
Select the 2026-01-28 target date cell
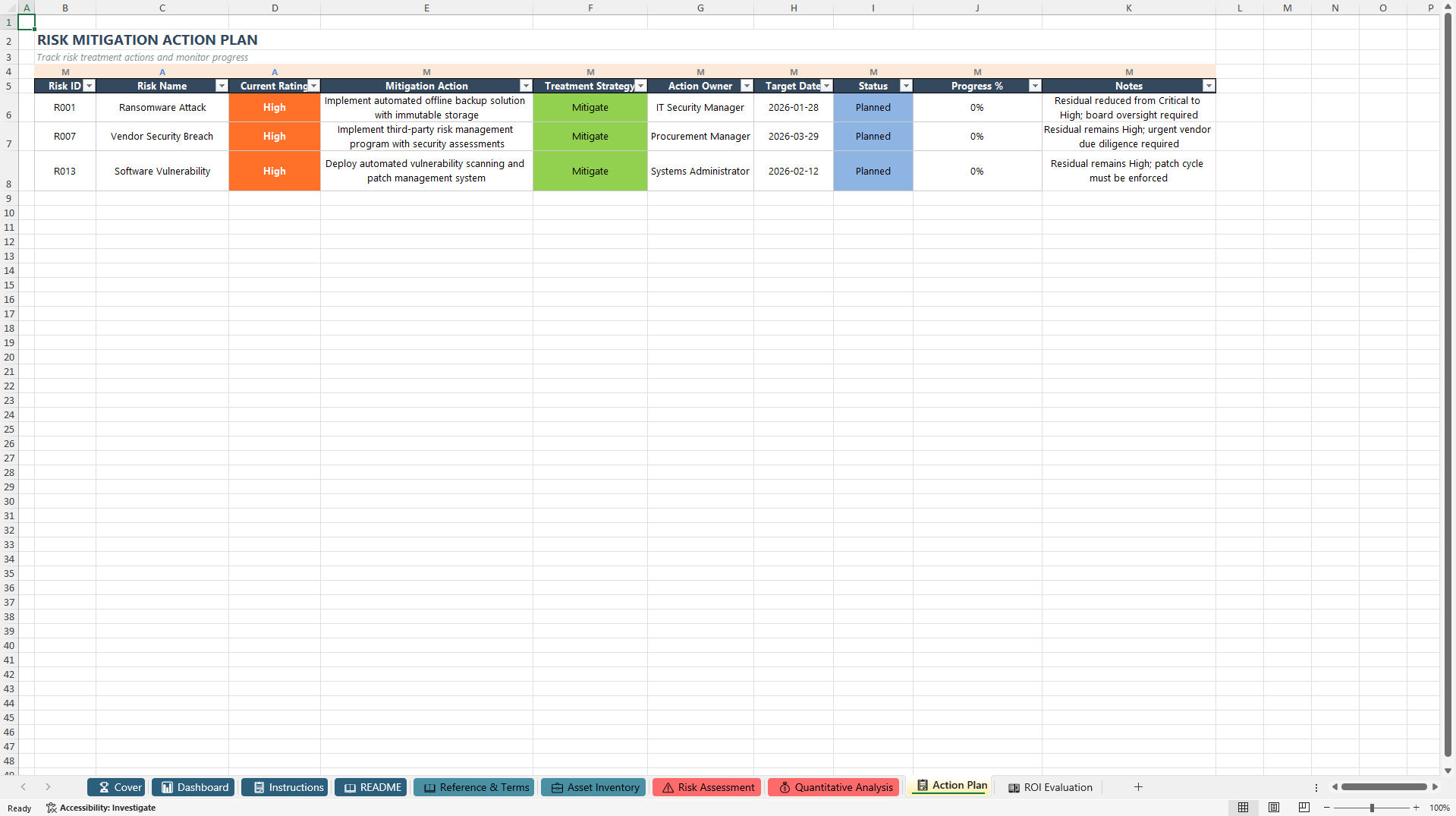point(794,108)
